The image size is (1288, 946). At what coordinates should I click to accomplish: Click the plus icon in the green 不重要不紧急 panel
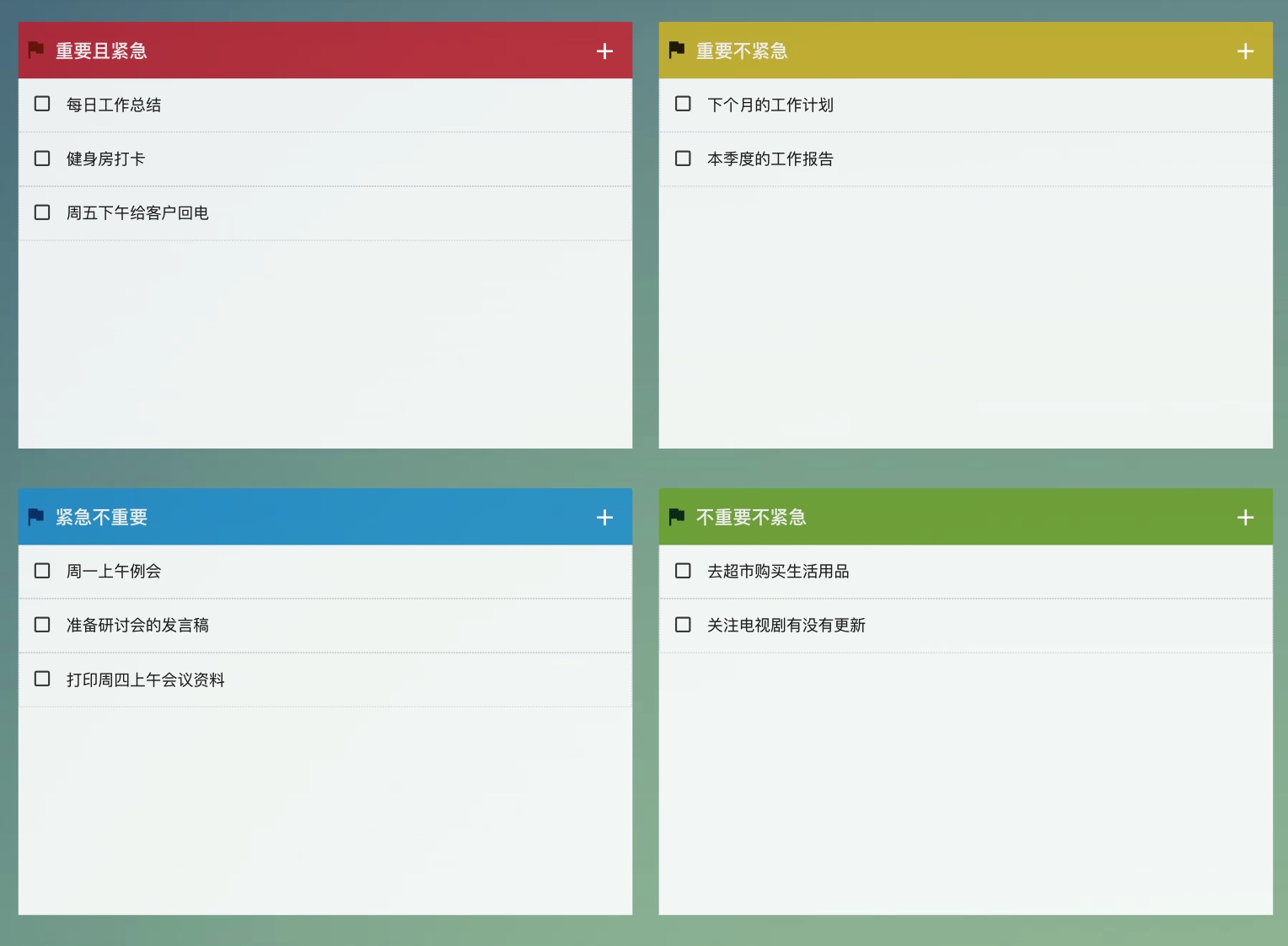[1245, 517]
